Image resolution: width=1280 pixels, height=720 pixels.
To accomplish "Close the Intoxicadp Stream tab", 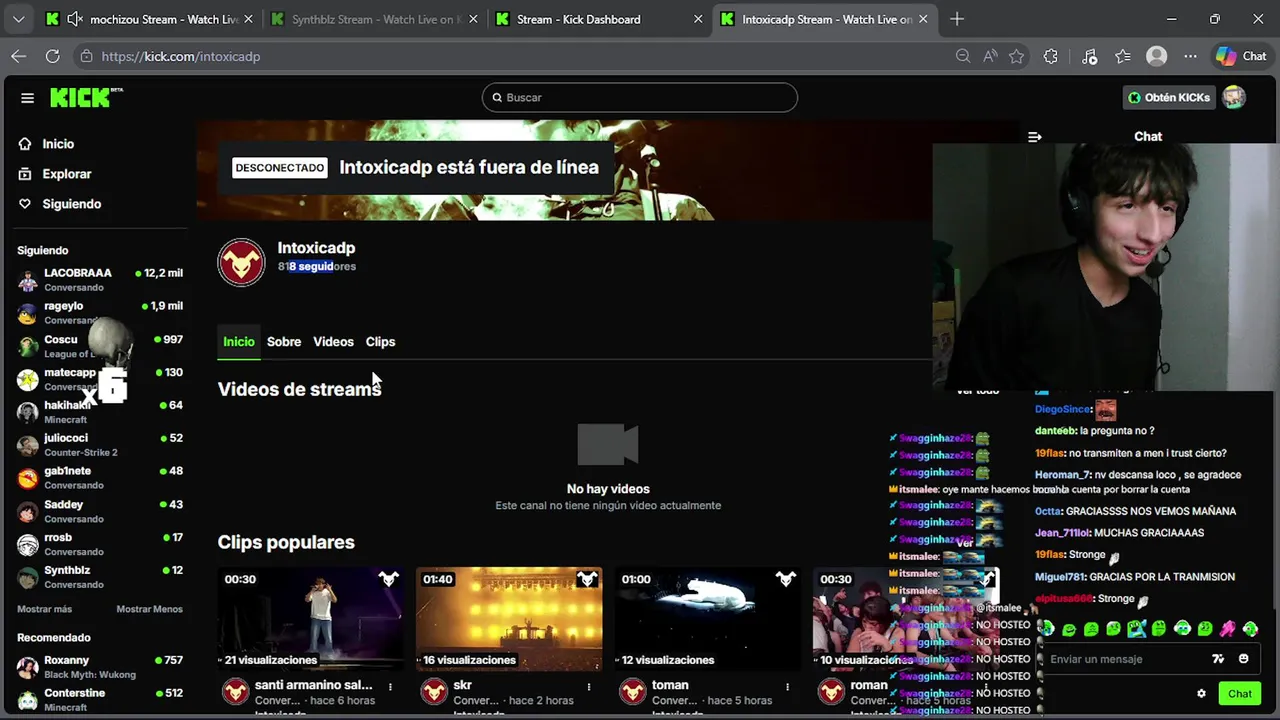I will 923,19.
